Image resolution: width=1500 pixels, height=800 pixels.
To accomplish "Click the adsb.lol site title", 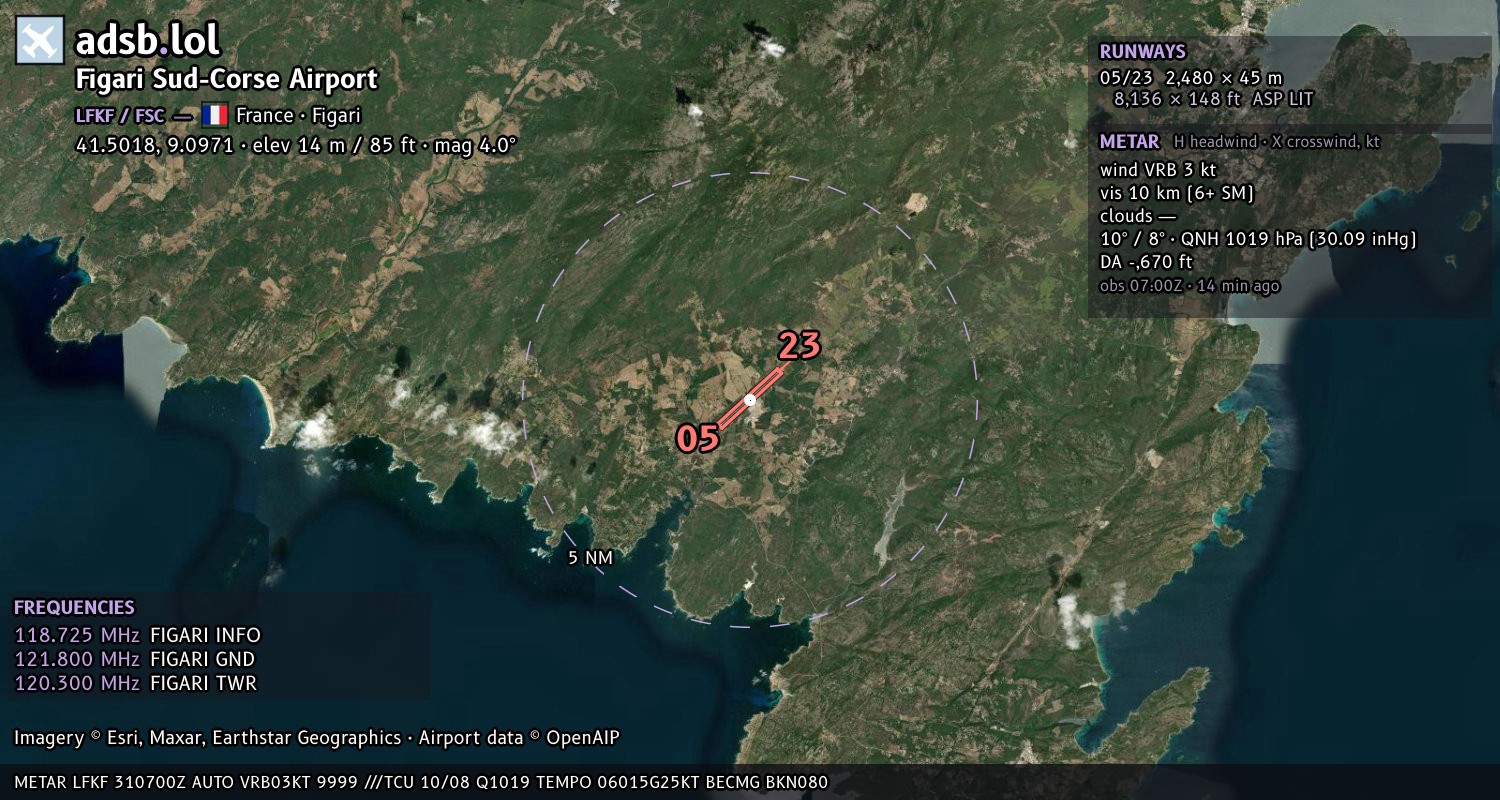I will (x=147, y=40).
